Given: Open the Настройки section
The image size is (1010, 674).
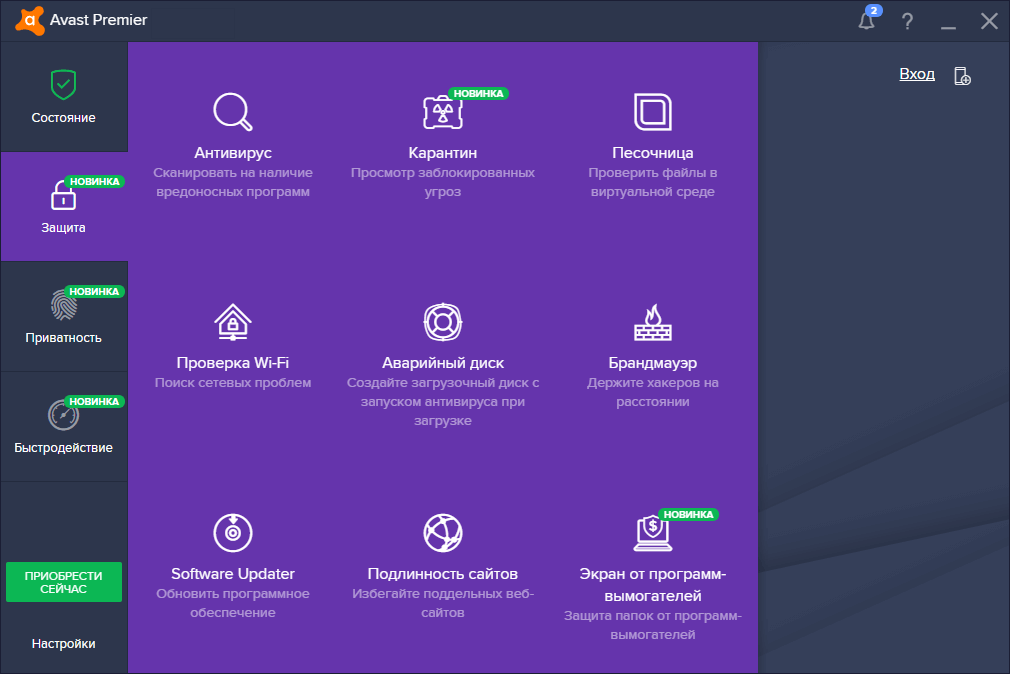Looking at the screenshot, I should coord(64,643).
